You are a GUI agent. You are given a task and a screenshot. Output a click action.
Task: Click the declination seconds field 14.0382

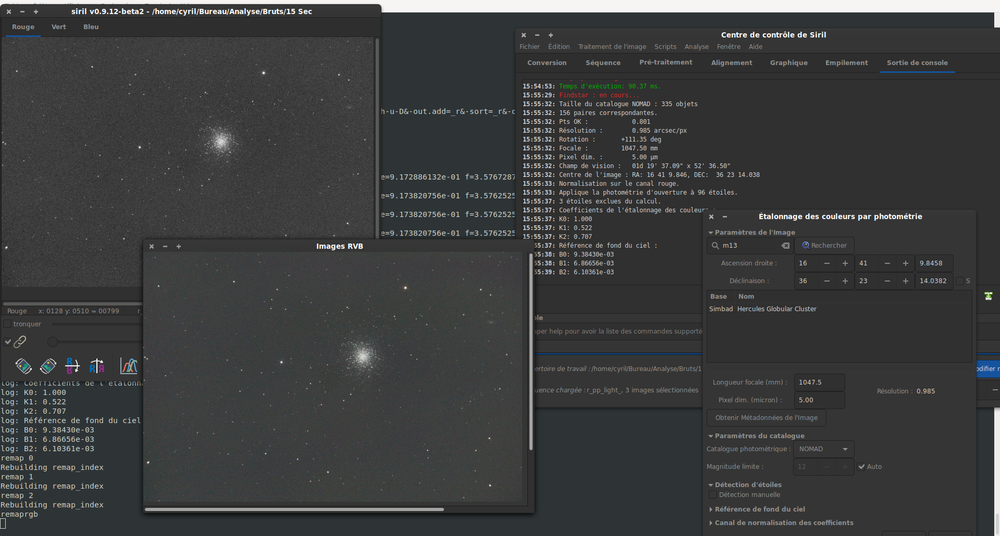(x=934, y=281)
